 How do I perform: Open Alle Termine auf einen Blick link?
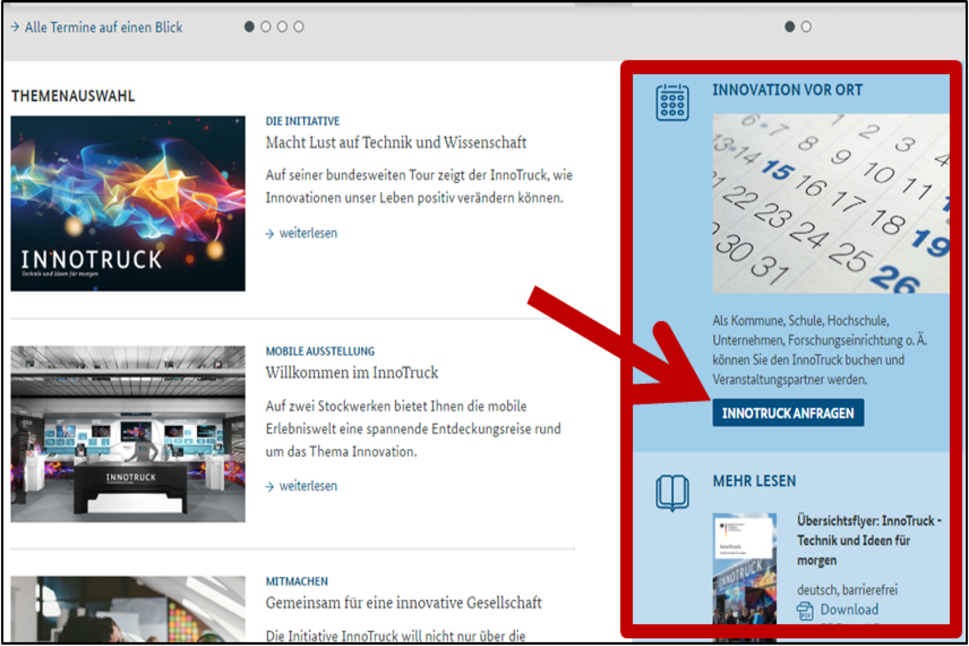click(104, 27)
